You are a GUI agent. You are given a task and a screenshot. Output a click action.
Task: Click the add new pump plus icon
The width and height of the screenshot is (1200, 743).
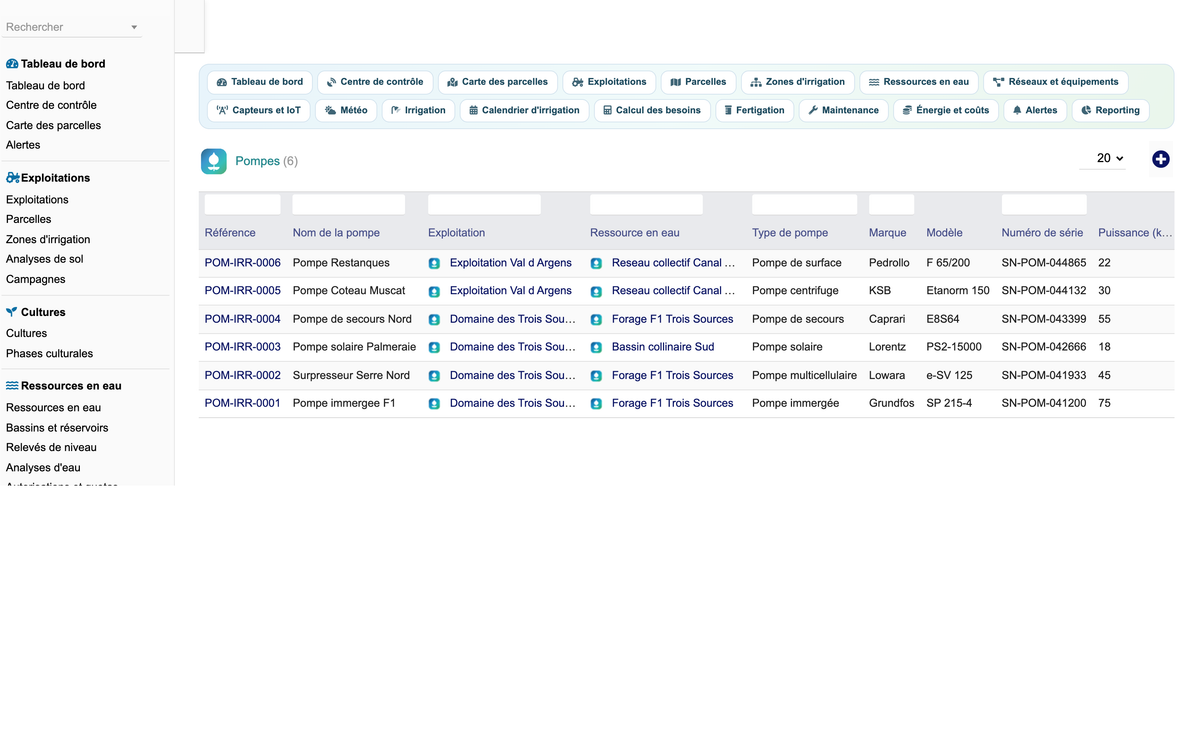(x=1160, y=159)
